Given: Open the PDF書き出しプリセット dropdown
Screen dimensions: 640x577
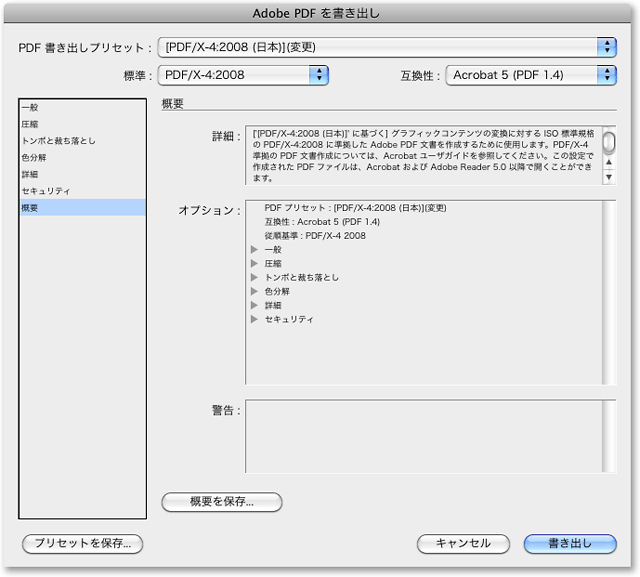Looking at the screenshot, I should click(389, 47).
